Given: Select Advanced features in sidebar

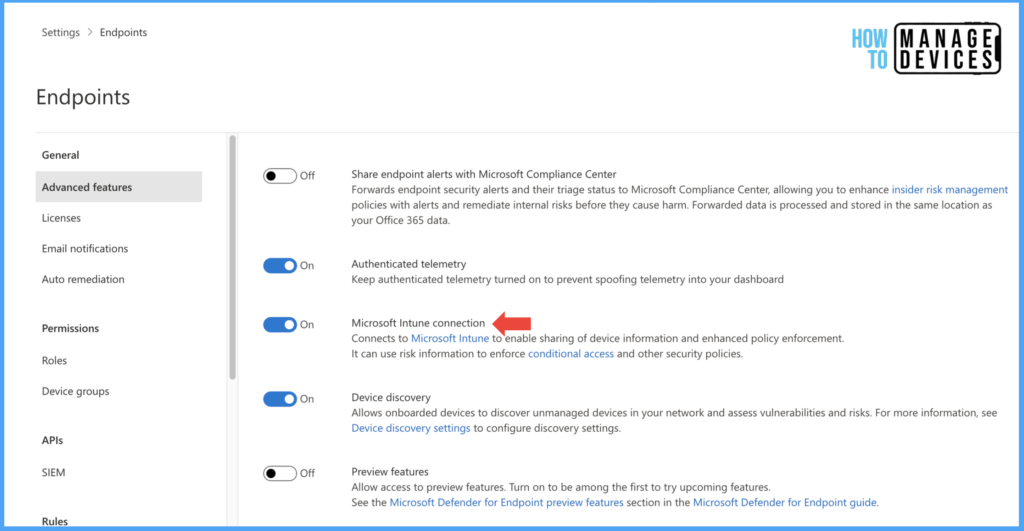Looking at the screenshot, I should [119, 187].
